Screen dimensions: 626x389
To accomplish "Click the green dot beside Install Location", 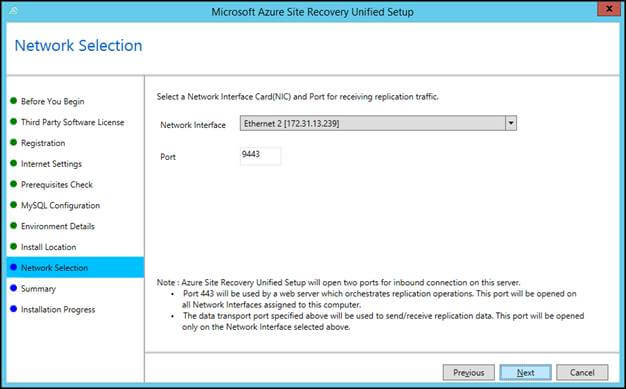I will 14,246.
